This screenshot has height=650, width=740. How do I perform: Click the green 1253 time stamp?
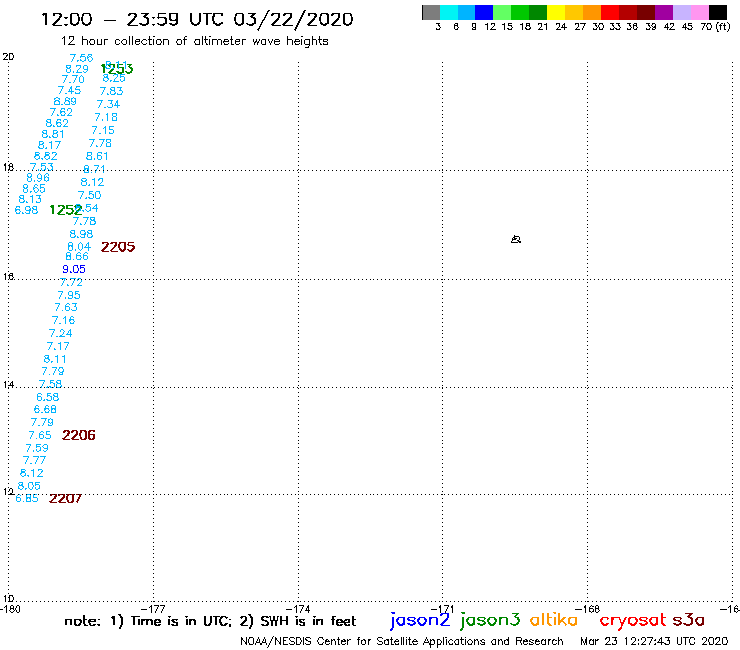[117, 69]
